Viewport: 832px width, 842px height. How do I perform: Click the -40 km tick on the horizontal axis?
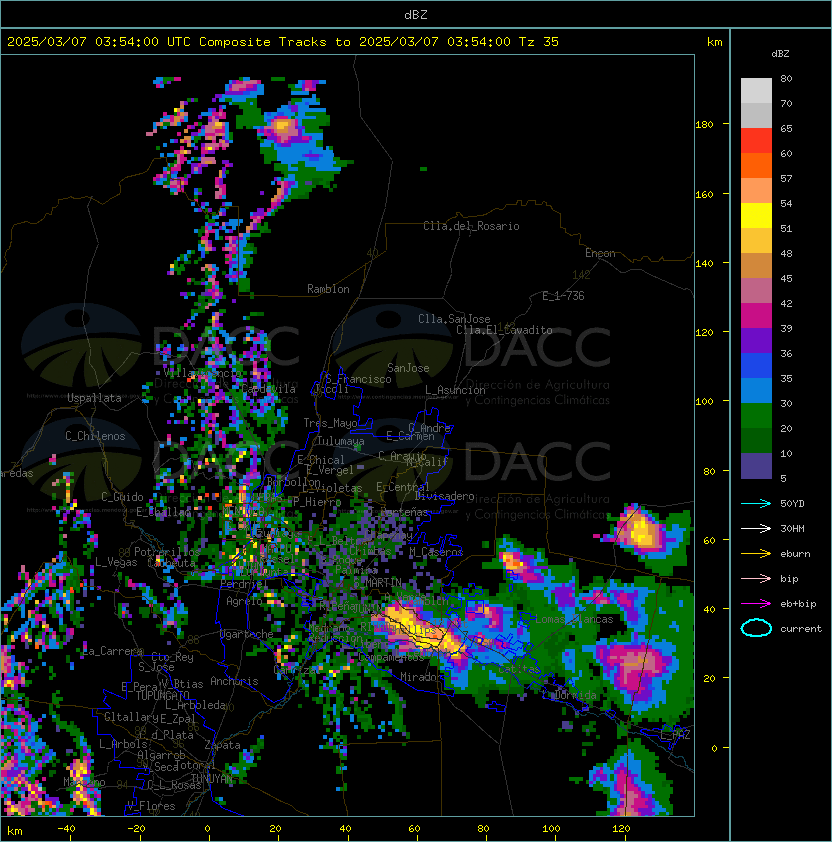click(x=66, y=829)
